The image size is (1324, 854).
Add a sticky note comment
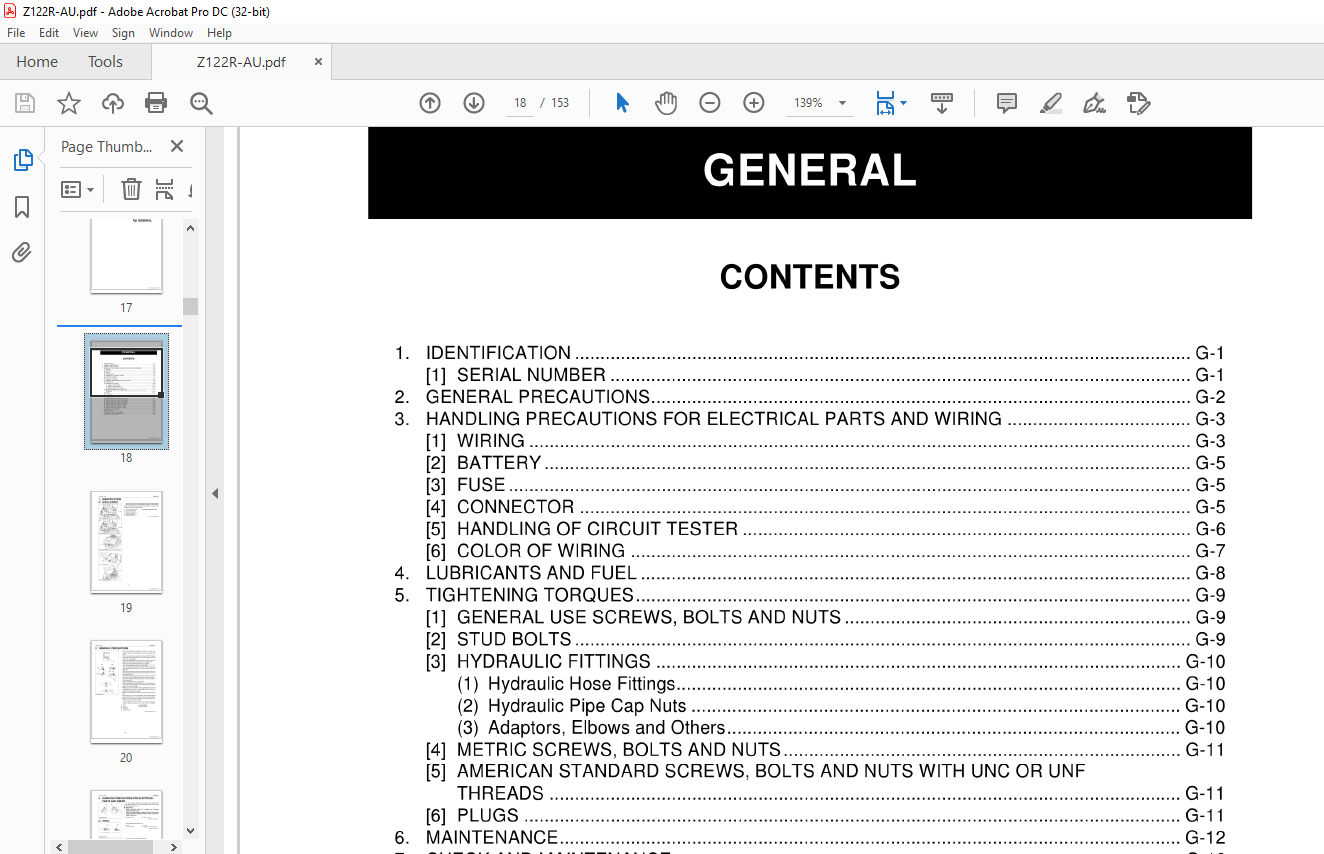pos(1007,103)
